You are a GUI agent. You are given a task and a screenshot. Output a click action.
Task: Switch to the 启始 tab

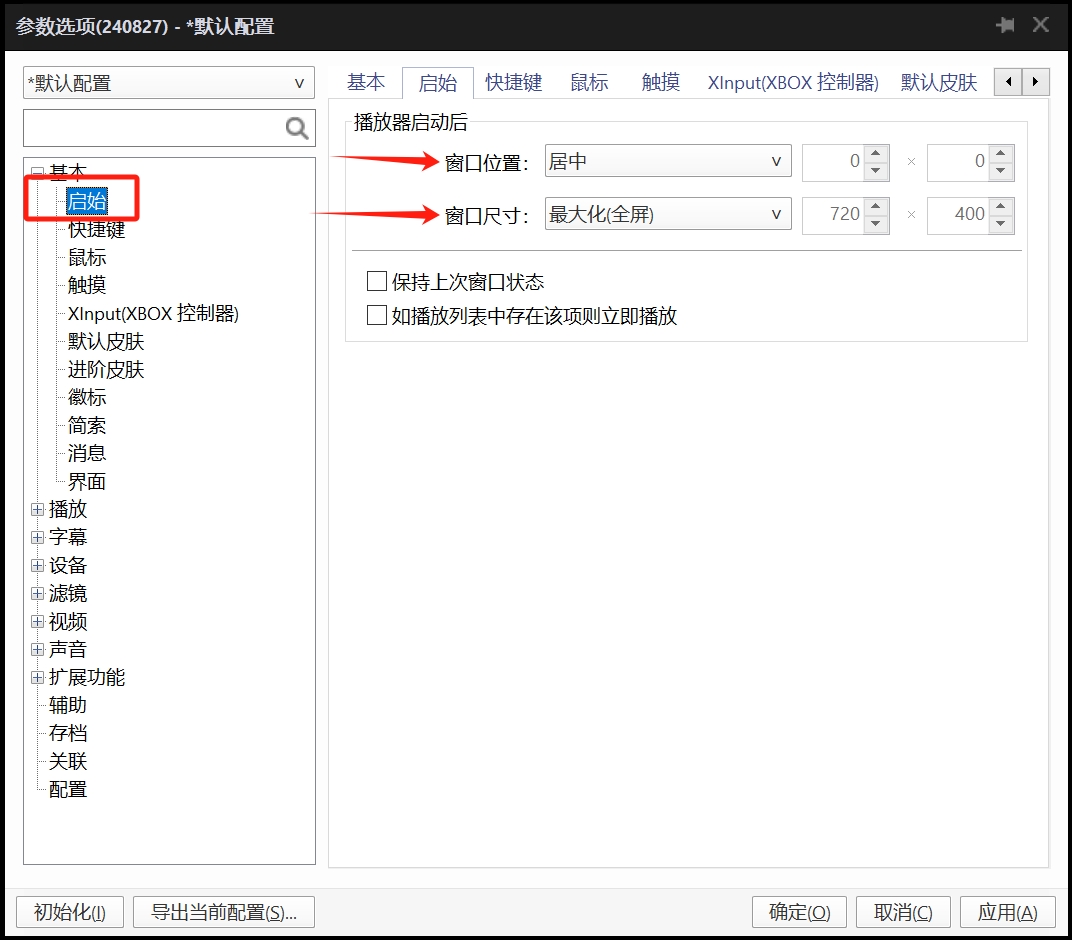[438, 83]
